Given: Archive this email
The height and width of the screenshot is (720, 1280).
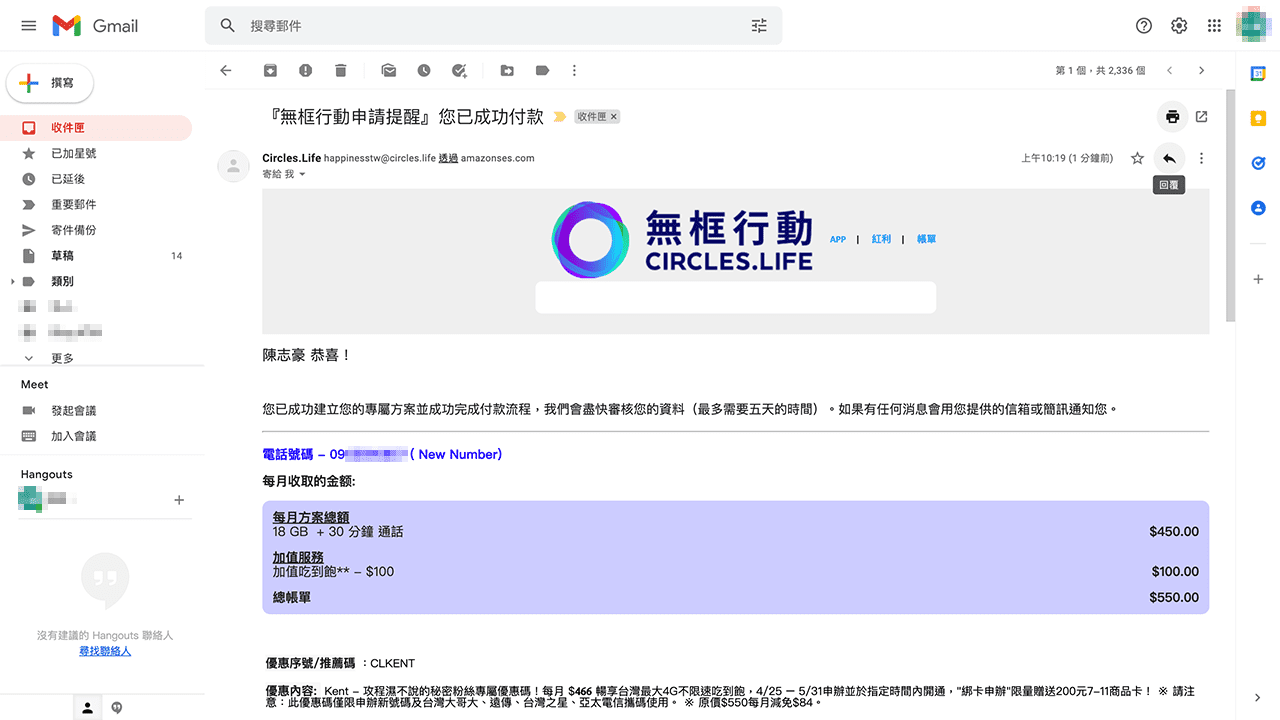Looking at the screenshot, I should [270, 70].
